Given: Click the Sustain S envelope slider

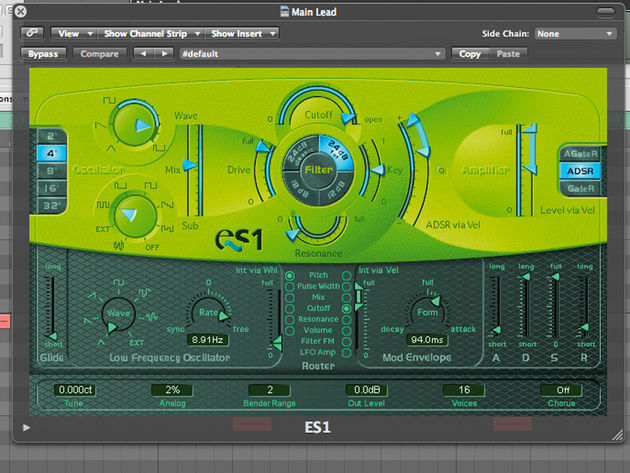Looking at the screenshot, I should click(554, 305).
